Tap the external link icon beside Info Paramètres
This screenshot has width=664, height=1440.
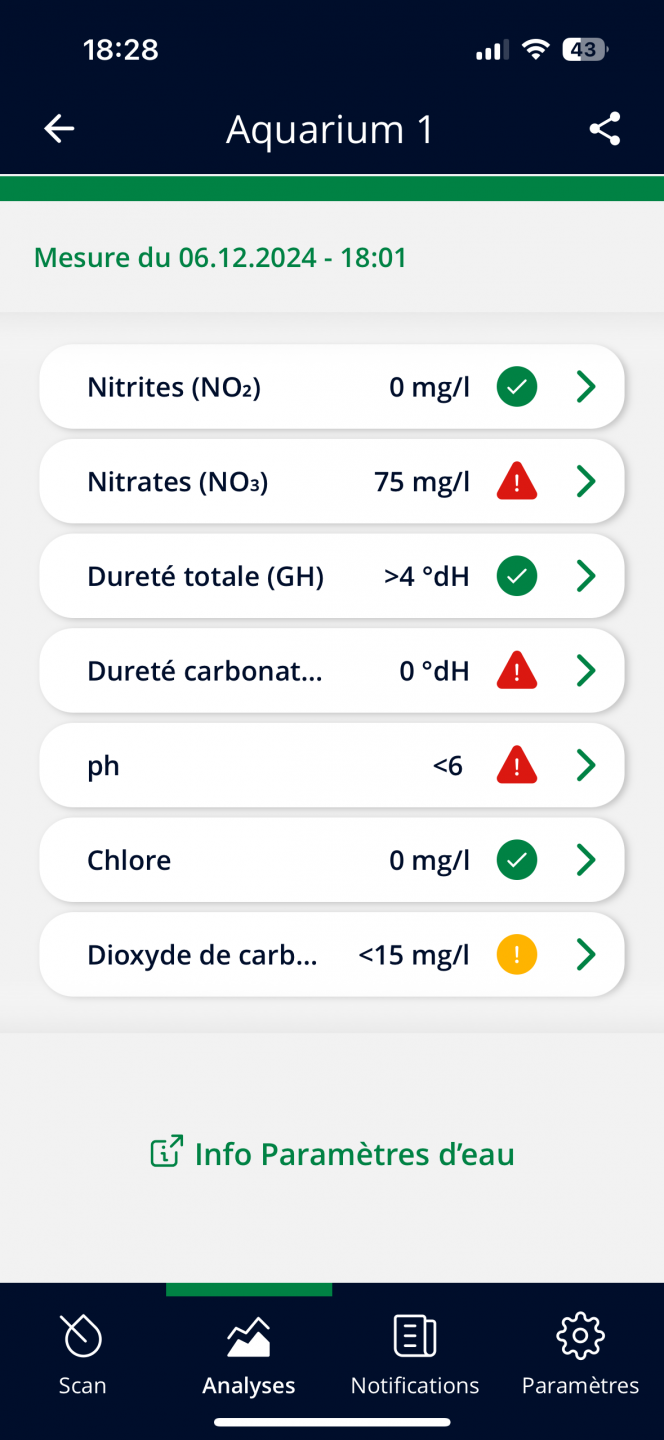(166, 1151)
